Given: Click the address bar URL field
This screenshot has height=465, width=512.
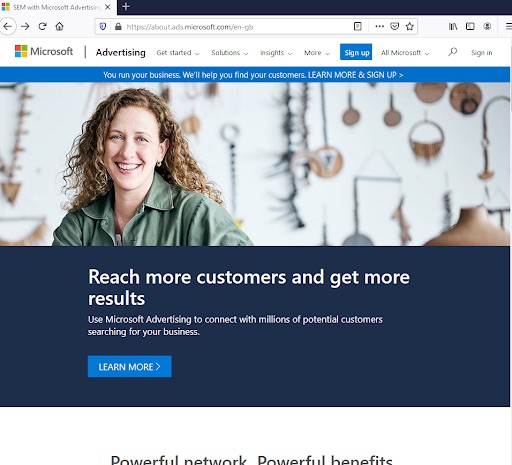Looking at the screenshot, I should [233, 27].
